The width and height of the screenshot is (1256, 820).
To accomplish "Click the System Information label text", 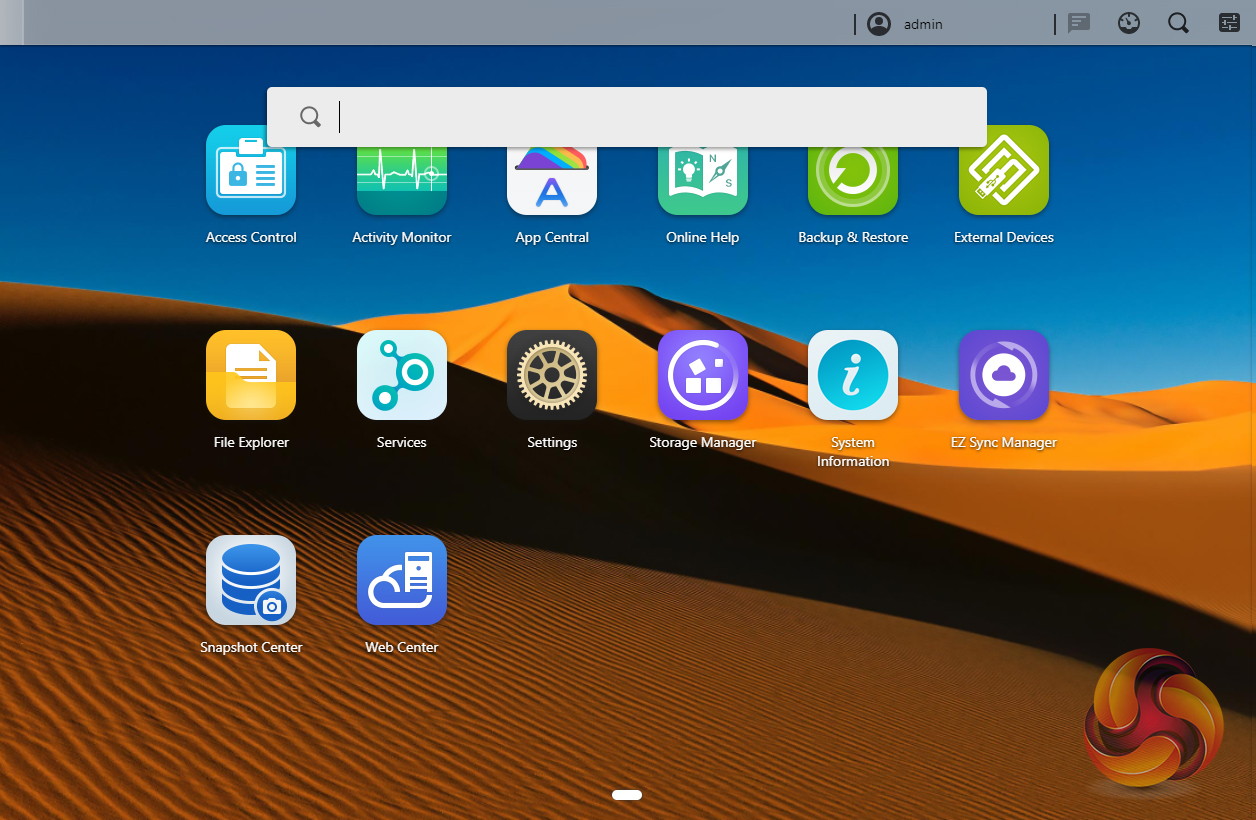I will click(x=853, y=452).
